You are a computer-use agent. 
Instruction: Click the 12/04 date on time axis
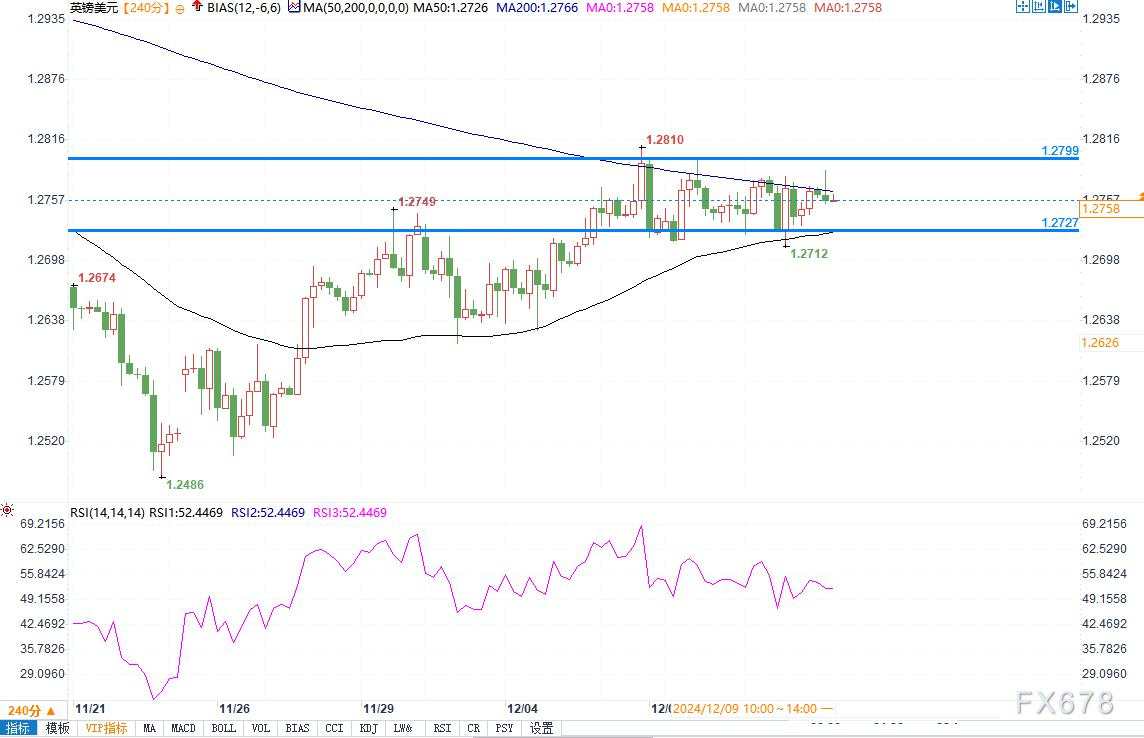click(522, 709)
